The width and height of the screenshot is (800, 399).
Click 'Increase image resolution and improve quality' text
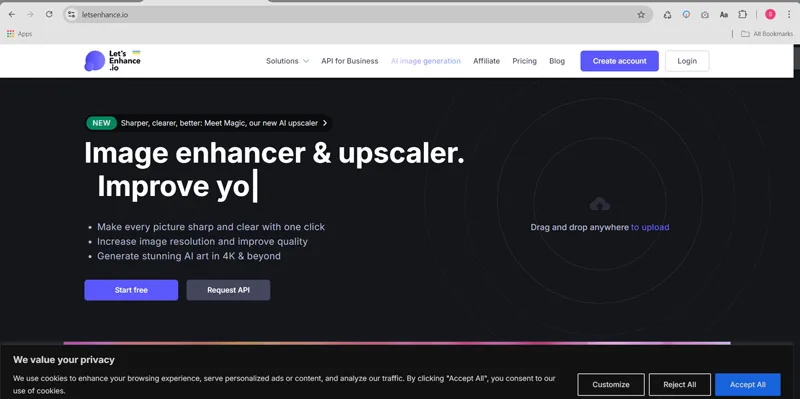[203, 241]
